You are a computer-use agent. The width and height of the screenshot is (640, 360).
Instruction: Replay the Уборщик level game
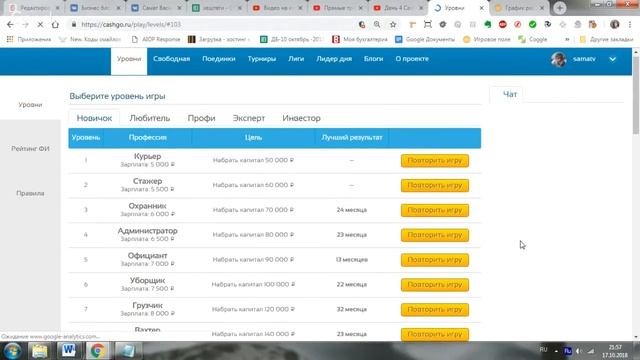(435, 285)
